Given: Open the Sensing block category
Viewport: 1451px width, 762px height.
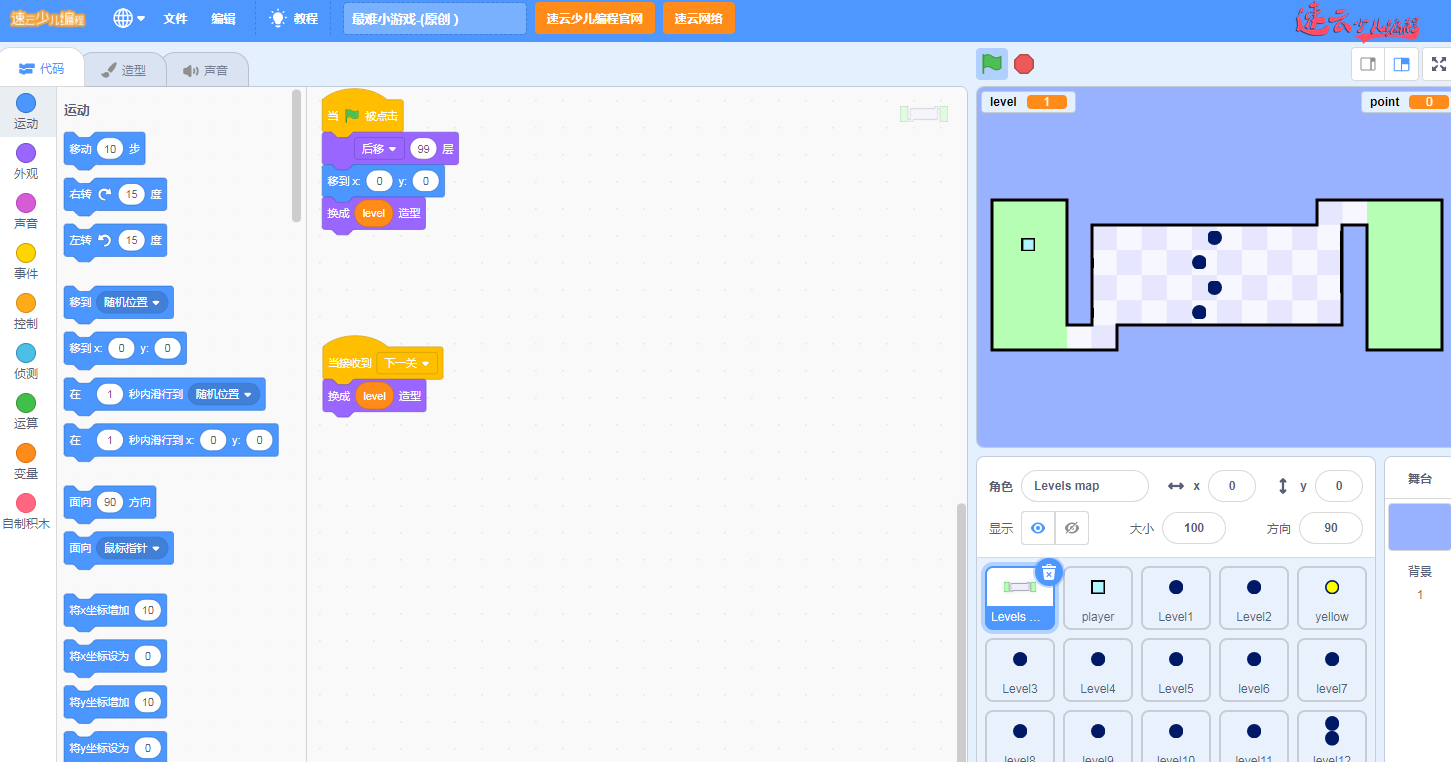Looking at the screenshot, I should (26, 361).
